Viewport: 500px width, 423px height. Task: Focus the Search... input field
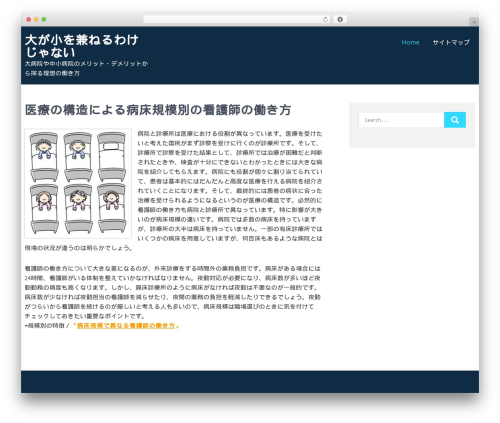tap(401, 120)
